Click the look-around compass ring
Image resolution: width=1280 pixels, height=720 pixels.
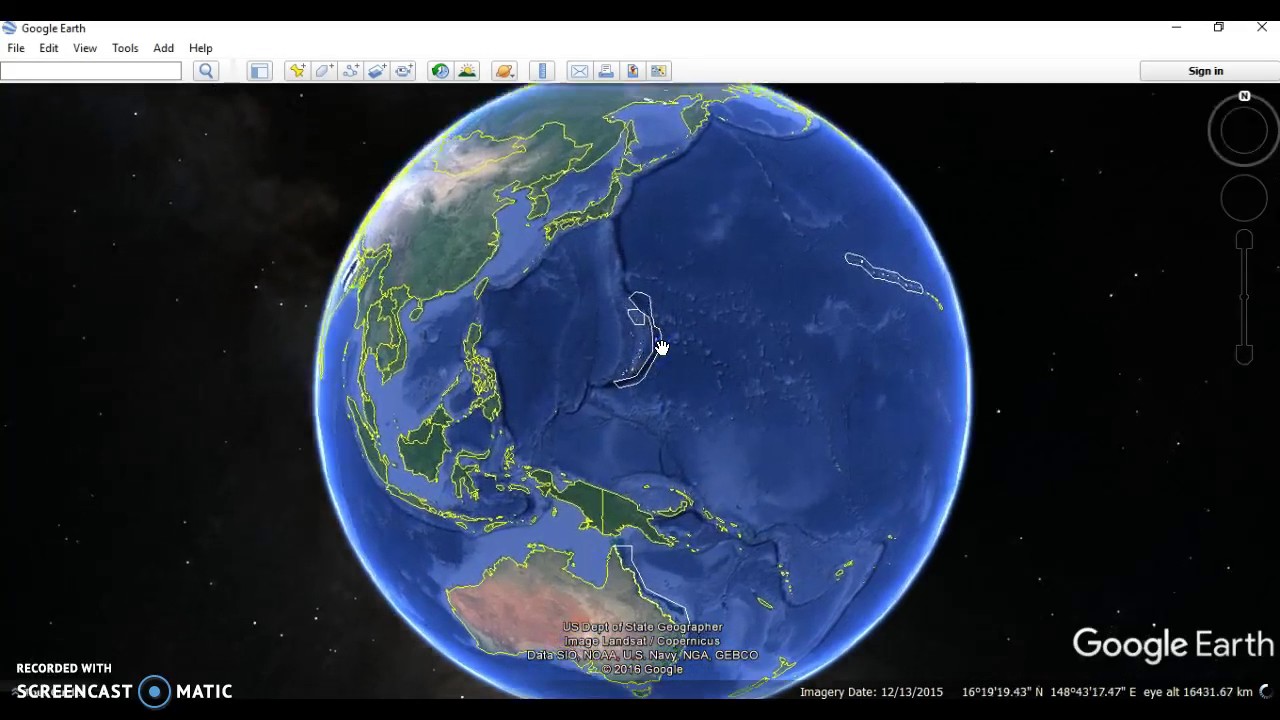pos(1244,130)
